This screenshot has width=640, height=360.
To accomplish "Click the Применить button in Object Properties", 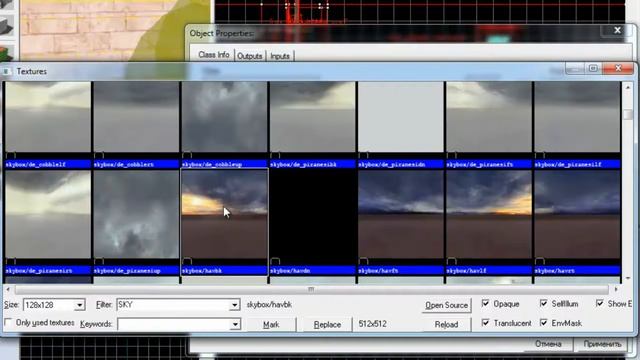I will point(602,344).
